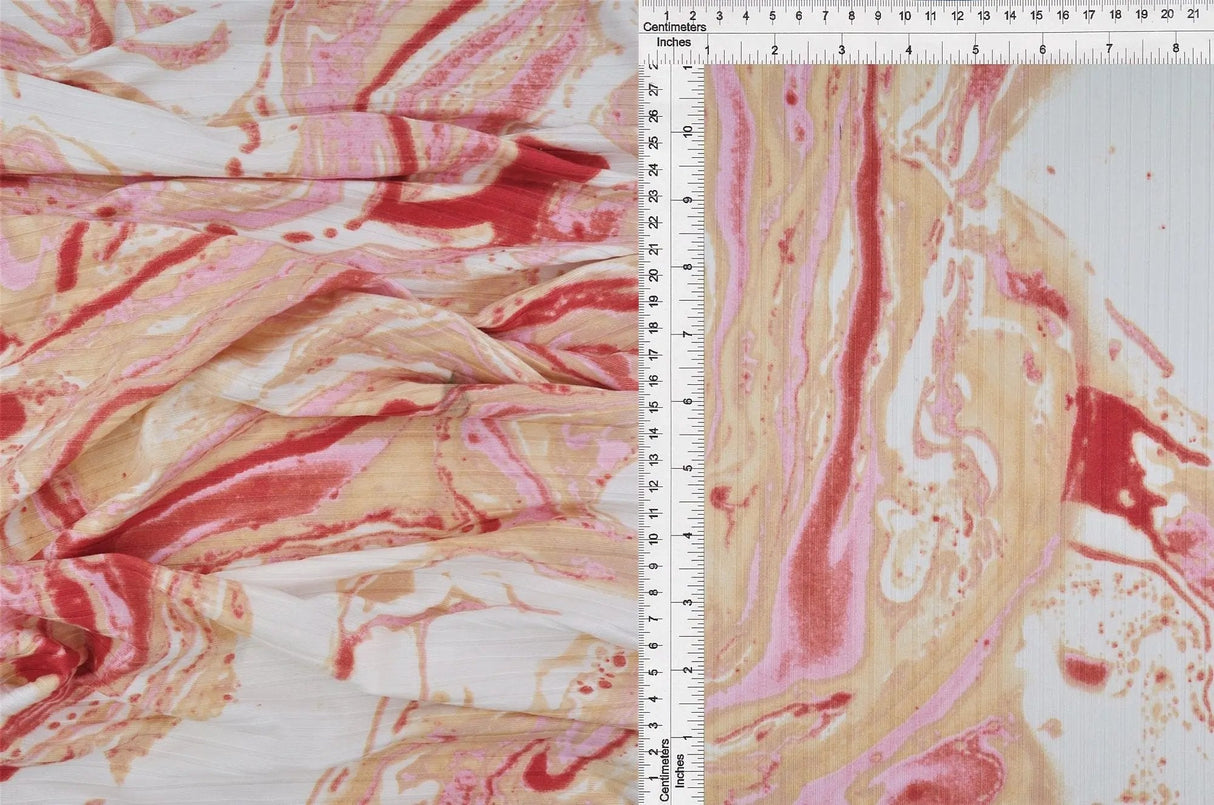Screen dimensions: 1214x805
Task: Click the Inches label on horizontal ruler
Action: click(x=675, y=42)
